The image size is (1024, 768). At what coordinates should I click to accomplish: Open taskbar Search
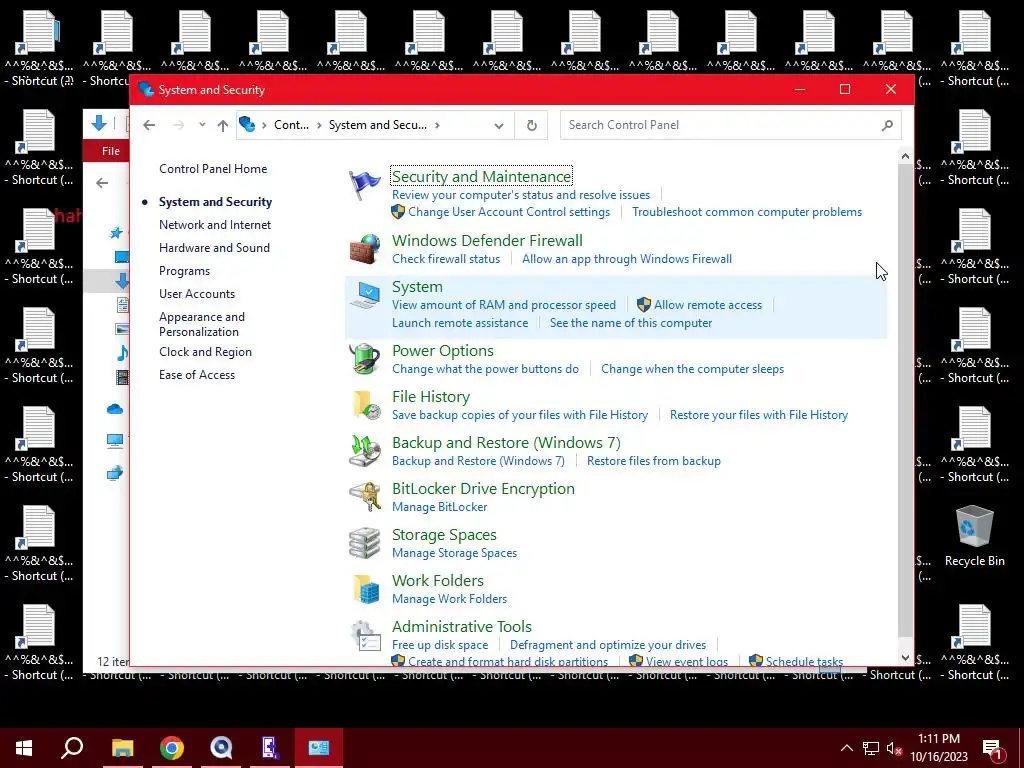pos(72,748)
